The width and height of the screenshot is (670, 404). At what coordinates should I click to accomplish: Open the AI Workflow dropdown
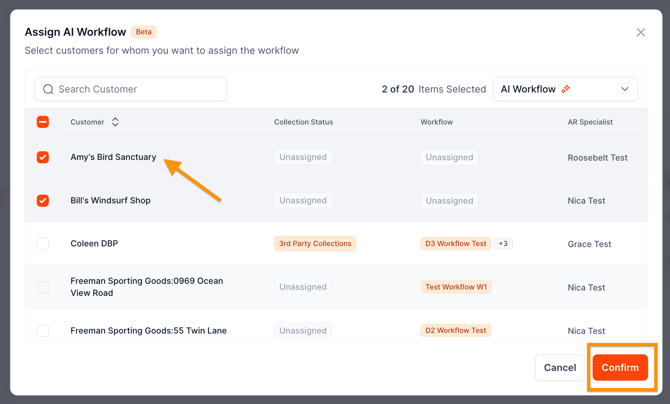(565, 89)
